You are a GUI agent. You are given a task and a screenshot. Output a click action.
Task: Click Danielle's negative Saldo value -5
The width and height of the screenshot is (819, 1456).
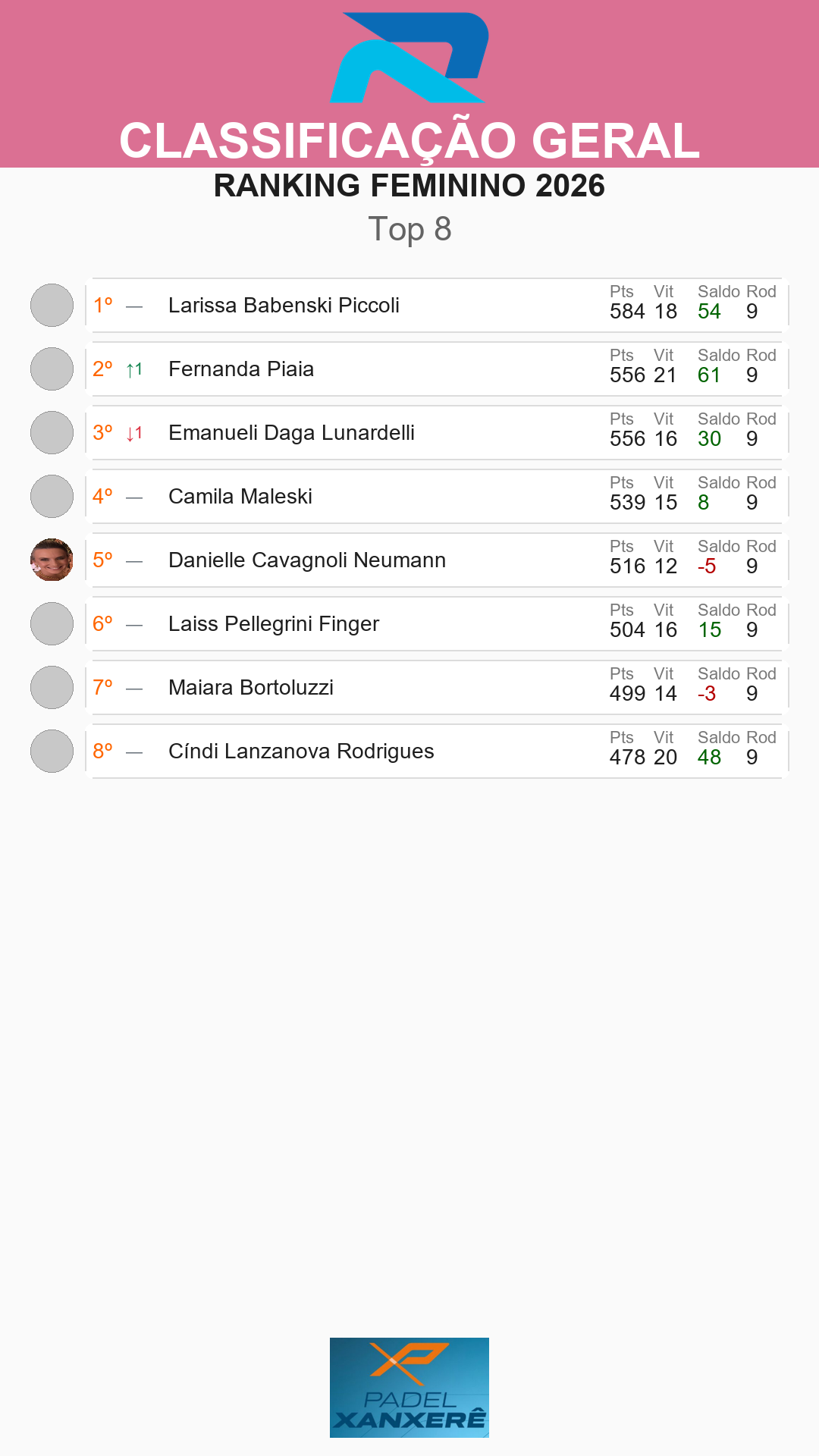click(707, 566)
